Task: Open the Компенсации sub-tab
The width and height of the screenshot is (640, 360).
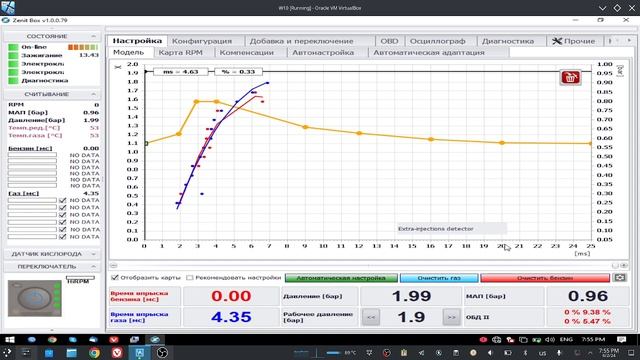Action: point(247,53)
